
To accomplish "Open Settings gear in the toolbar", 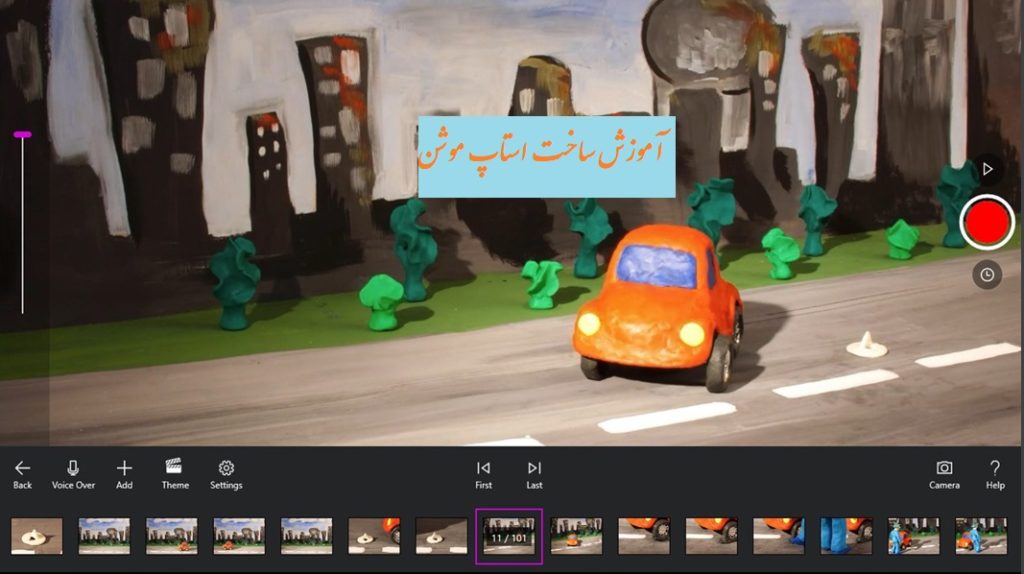I will coord(226,473).
